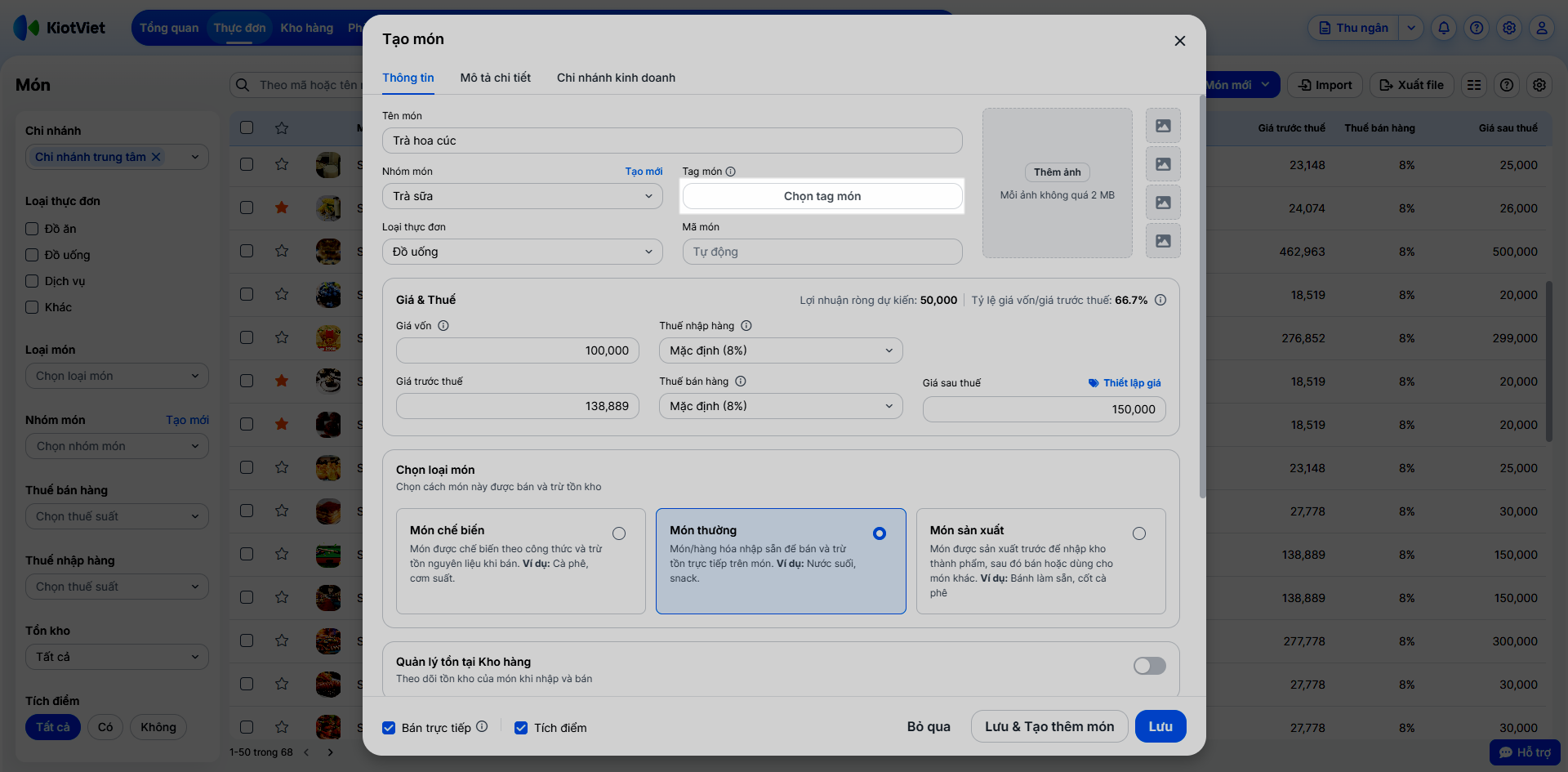Screen dimensions: 1568x772
Task: Check the Đồ ăn filter checkbox
Action: tap(32, 229)
